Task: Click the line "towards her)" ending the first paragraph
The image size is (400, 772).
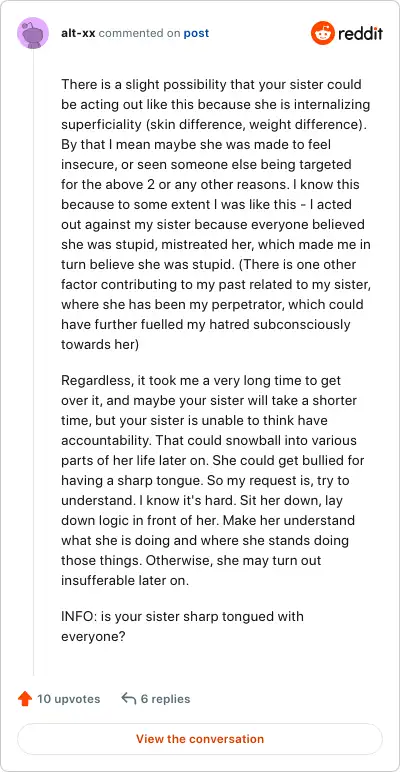Action: click(100, 345)
